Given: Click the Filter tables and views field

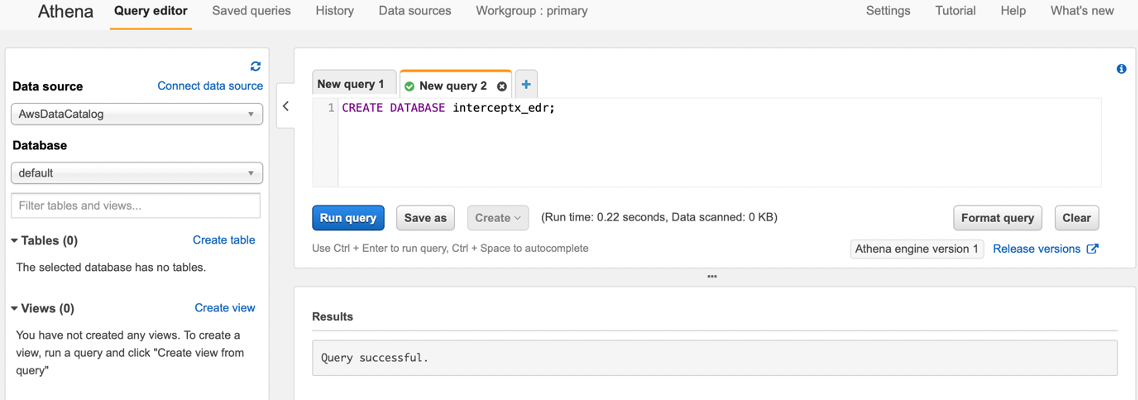Looking at the screenshot, I should coord(136,206).
